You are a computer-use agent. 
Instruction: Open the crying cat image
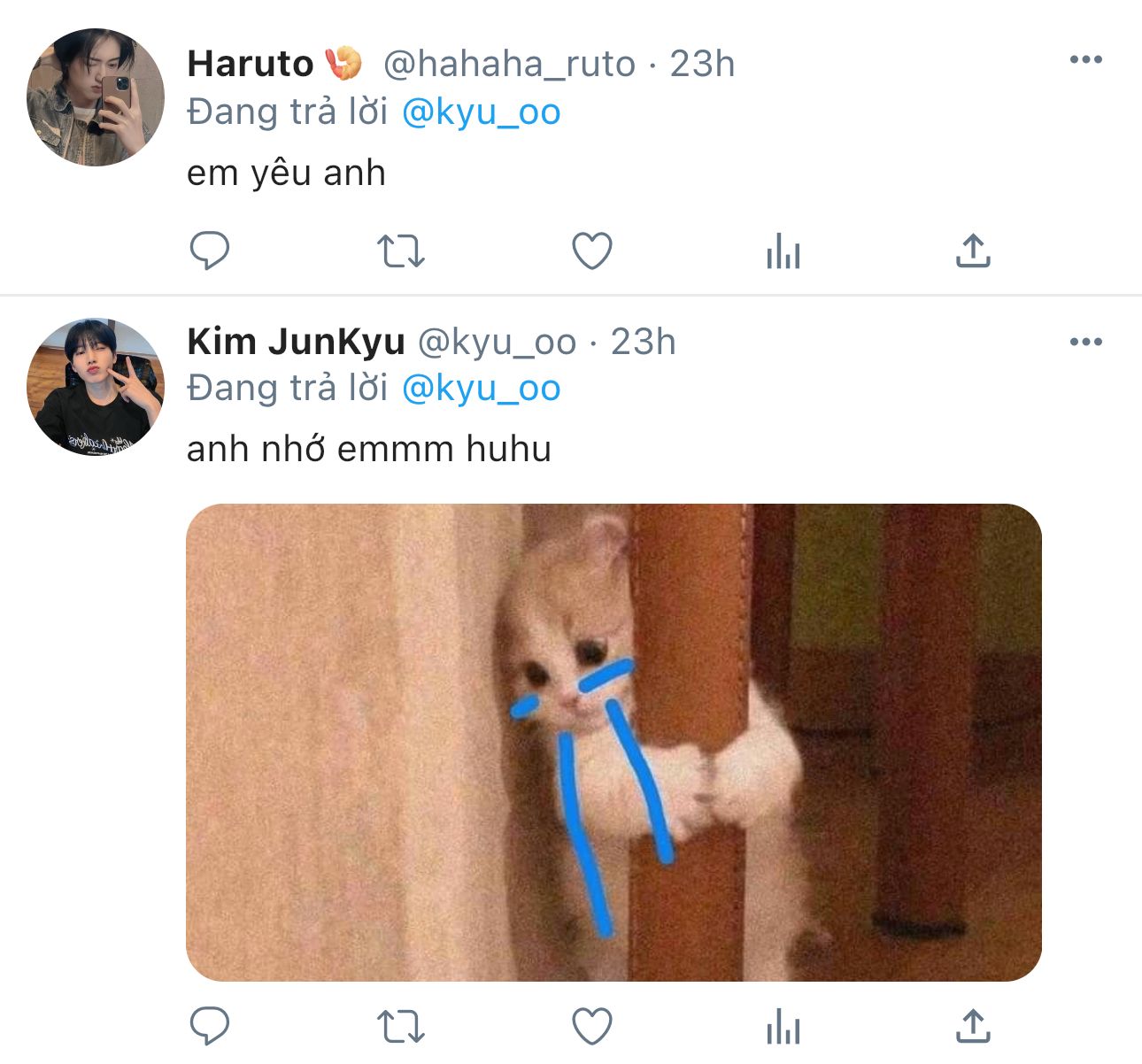613,742
